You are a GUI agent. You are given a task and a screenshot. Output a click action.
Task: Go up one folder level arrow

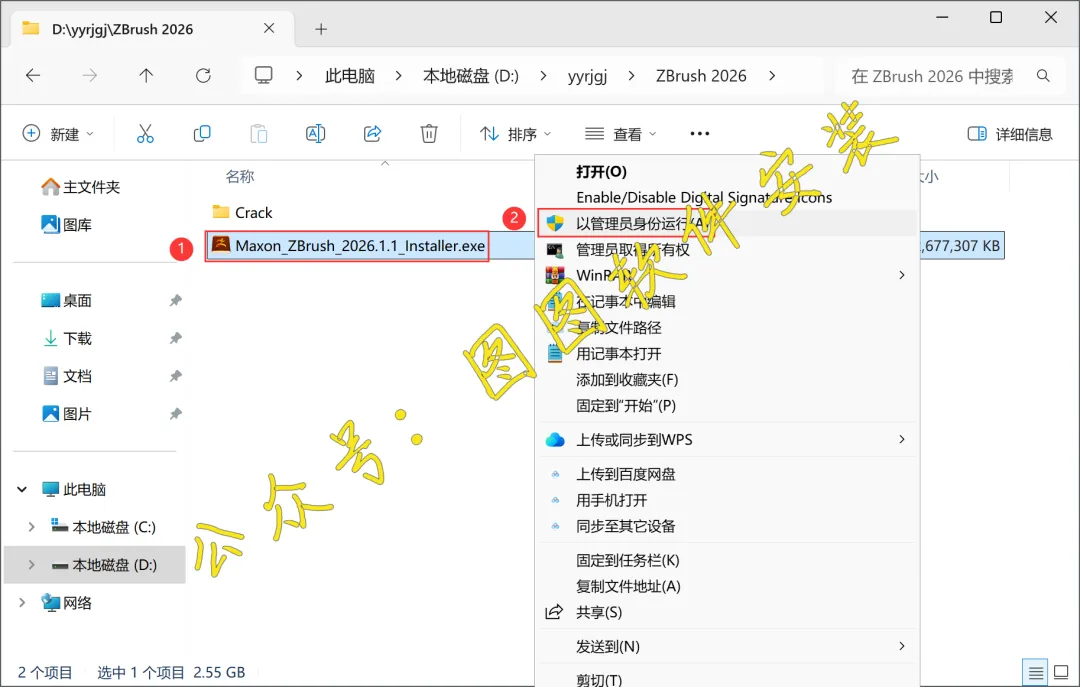(146, 76)
